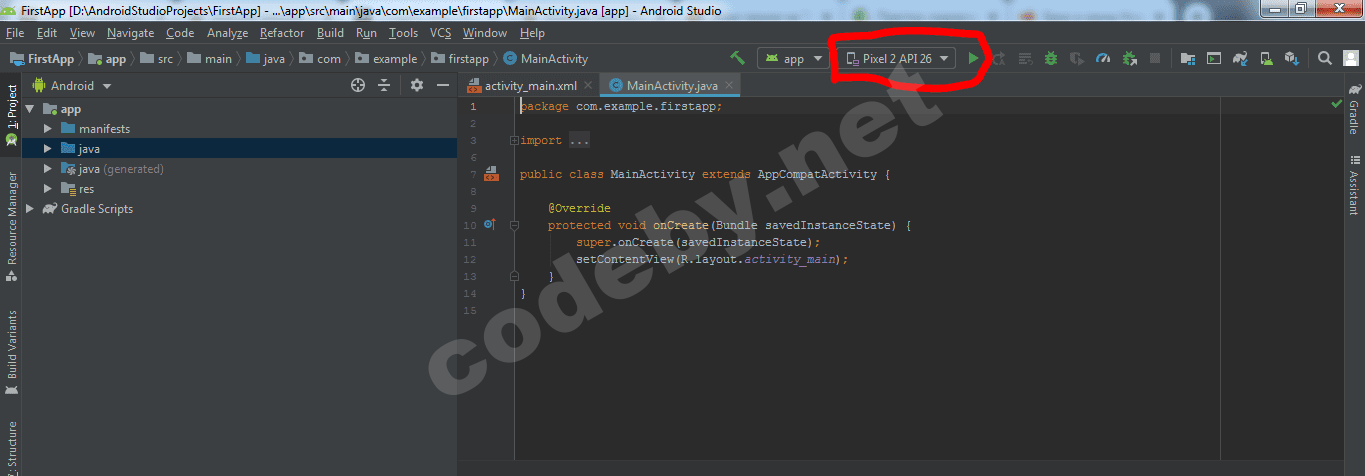Image resolution: width=1365 pixels, height=476 pixels.
Task: Click Attach Debugger to Android Process icon
Action: [x=1130, y=58]
